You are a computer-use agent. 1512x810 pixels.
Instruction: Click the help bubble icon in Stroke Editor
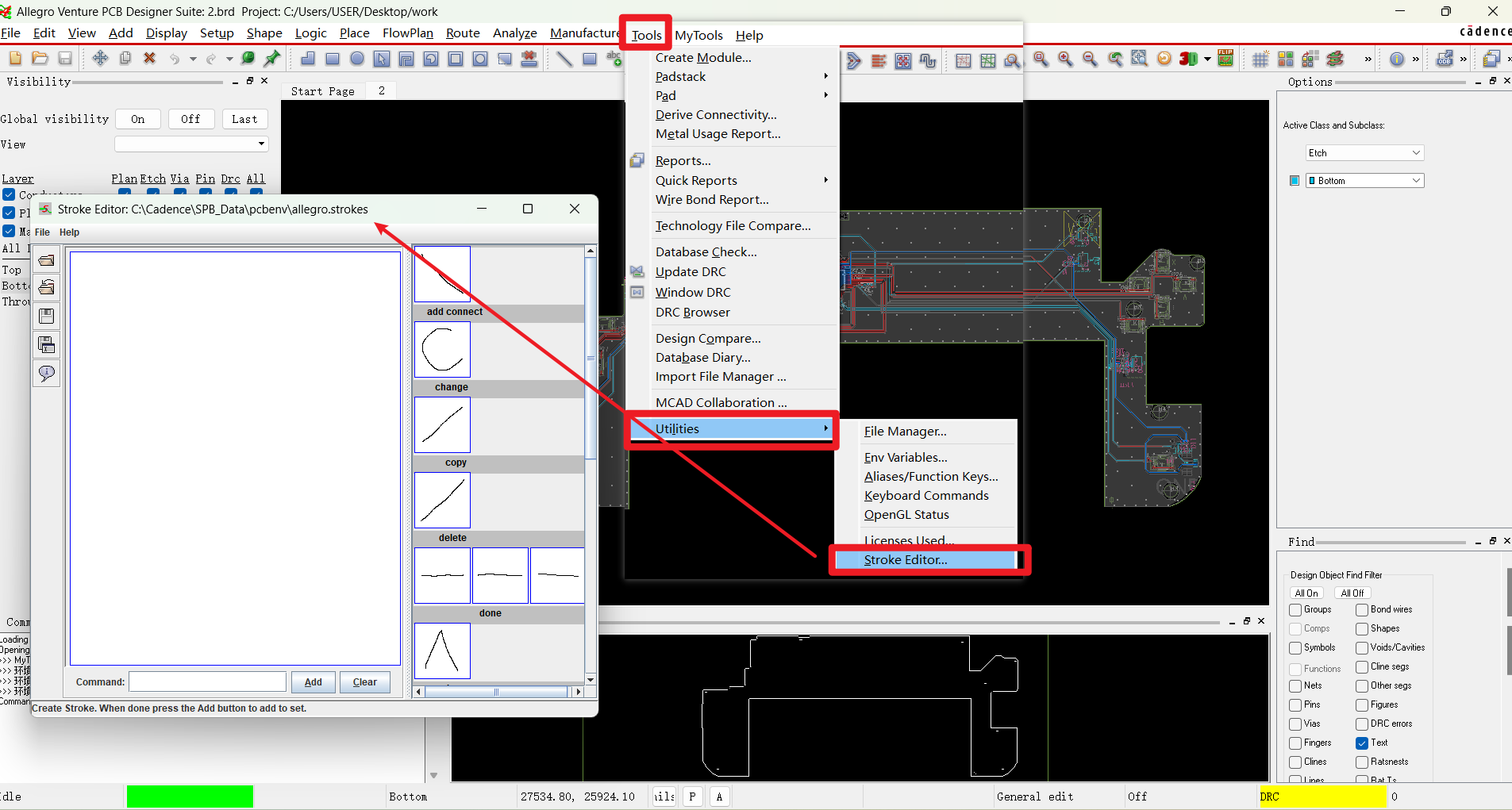[47, 373]
